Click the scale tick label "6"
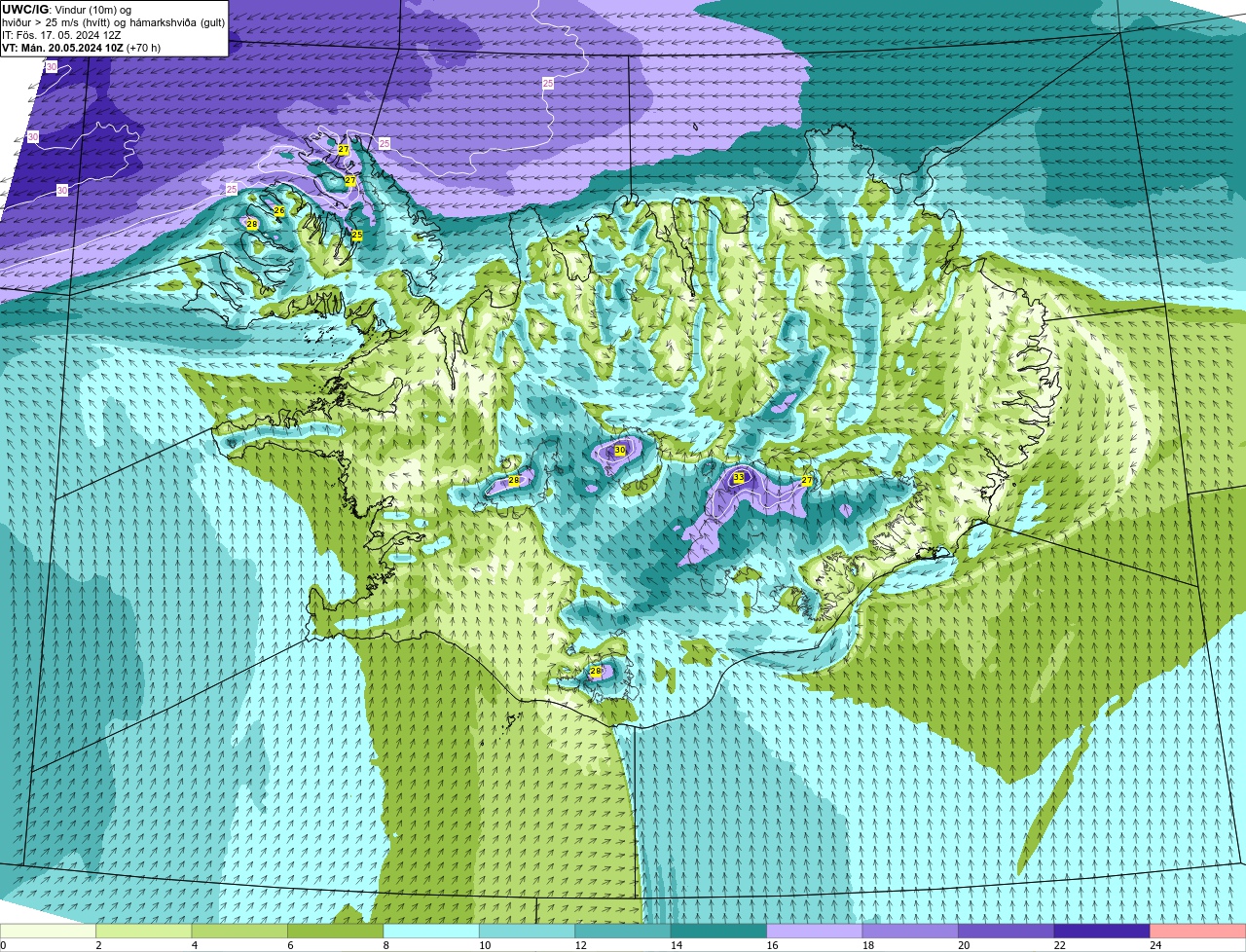This screenshot has height=952, width=1246. pos(289,945)
